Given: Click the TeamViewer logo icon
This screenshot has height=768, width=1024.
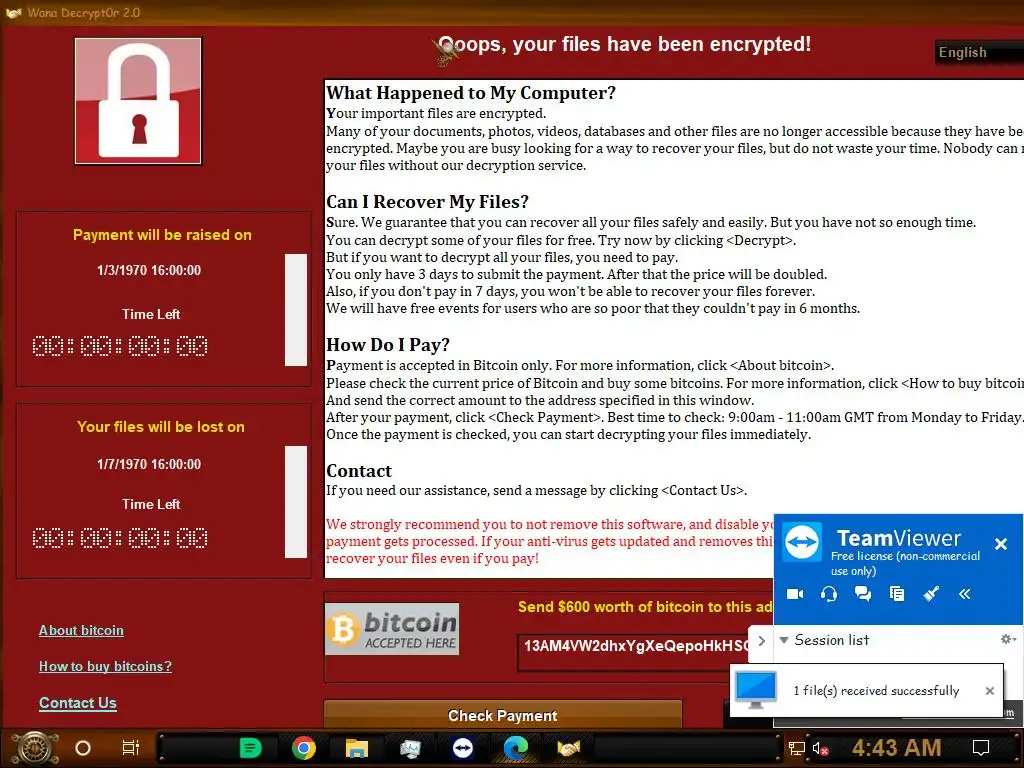Looking at the screenshot, I should pyautogui.click(x=803, y=541).
